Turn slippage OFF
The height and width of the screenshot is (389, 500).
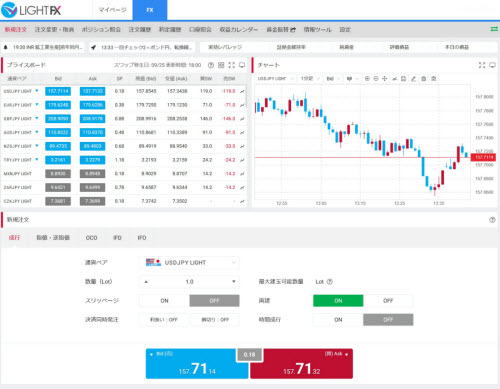point(214,301)
